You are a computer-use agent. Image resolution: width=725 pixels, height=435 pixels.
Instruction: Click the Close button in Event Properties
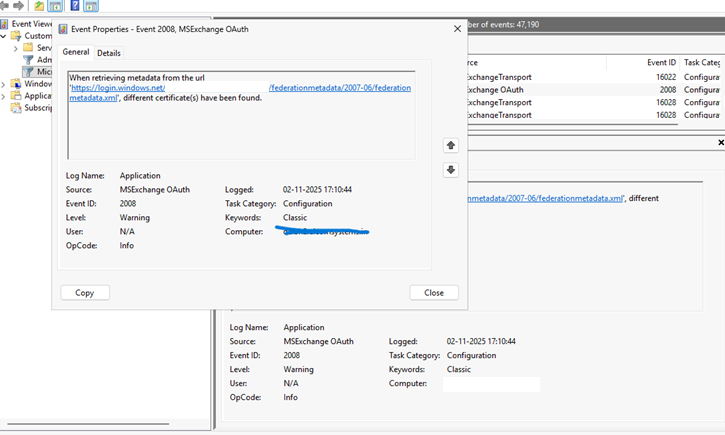[x=434, y=293]
